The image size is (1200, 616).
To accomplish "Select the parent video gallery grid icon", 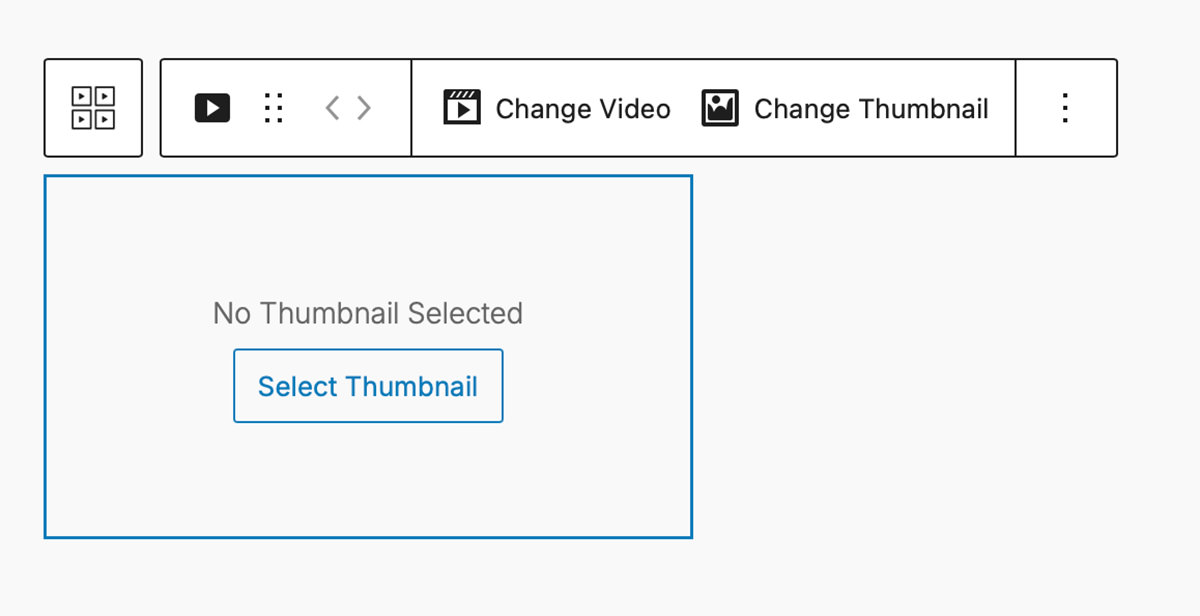I will click(x=93, y=108).
